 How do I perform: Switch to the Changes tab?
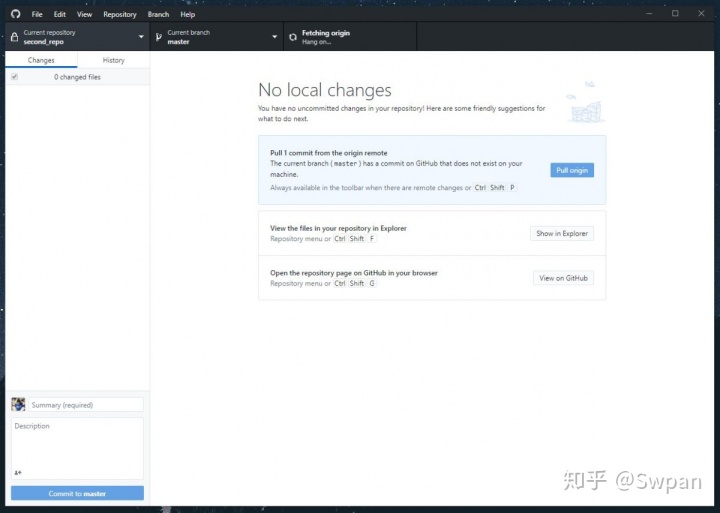pyautogui.click(x=41, y=60)
